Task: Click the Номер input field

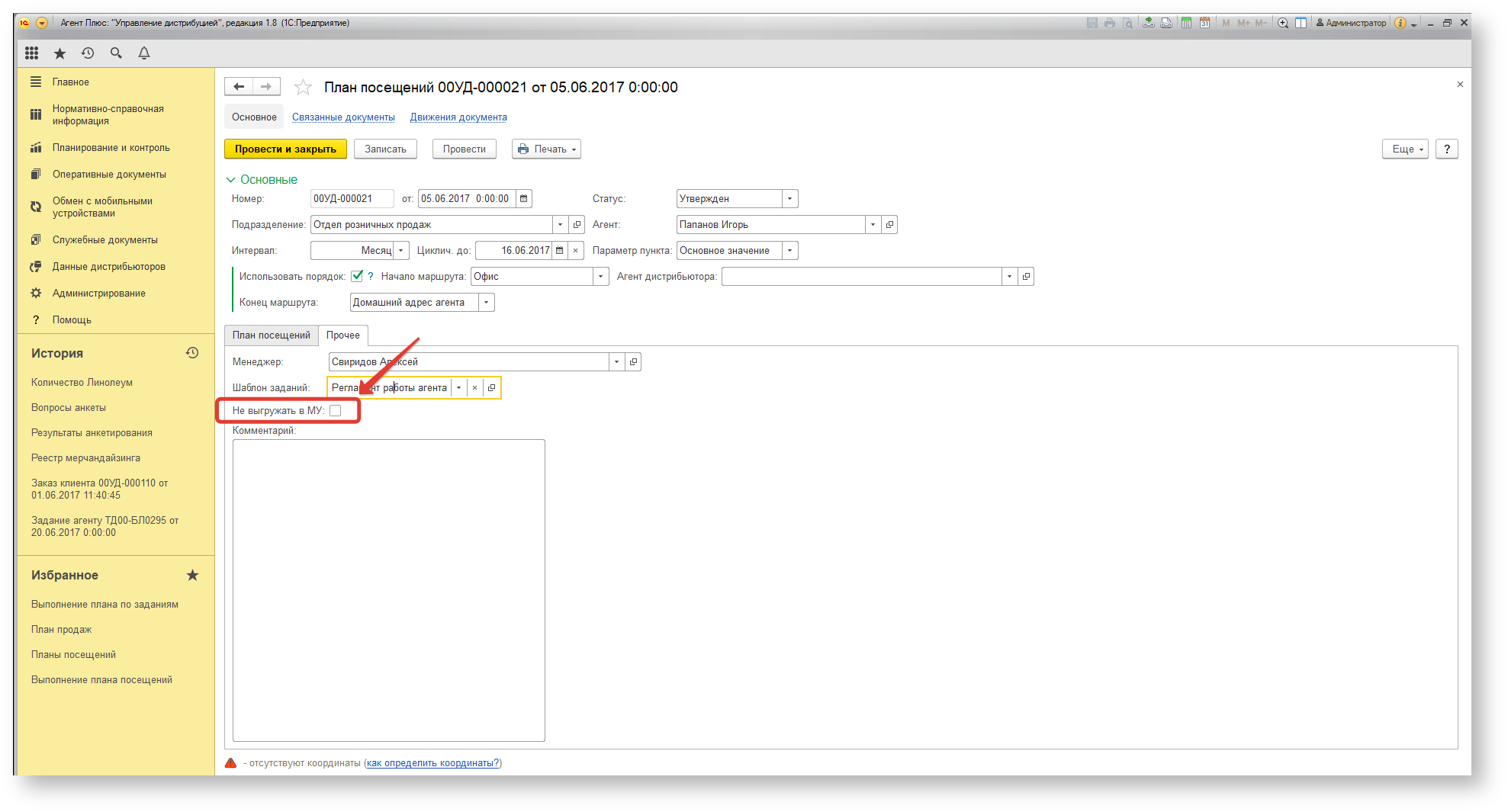Action: 352,199
